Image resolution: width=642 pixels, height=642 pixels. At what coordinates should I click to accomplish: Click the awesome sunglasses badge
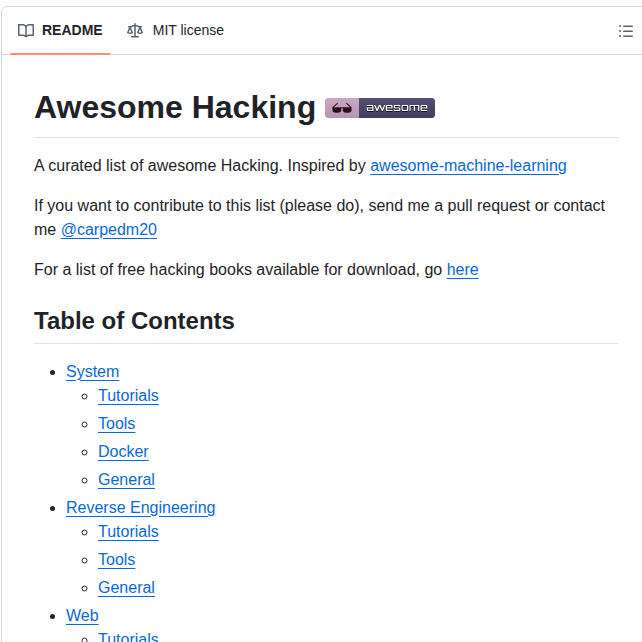[380, 108]
